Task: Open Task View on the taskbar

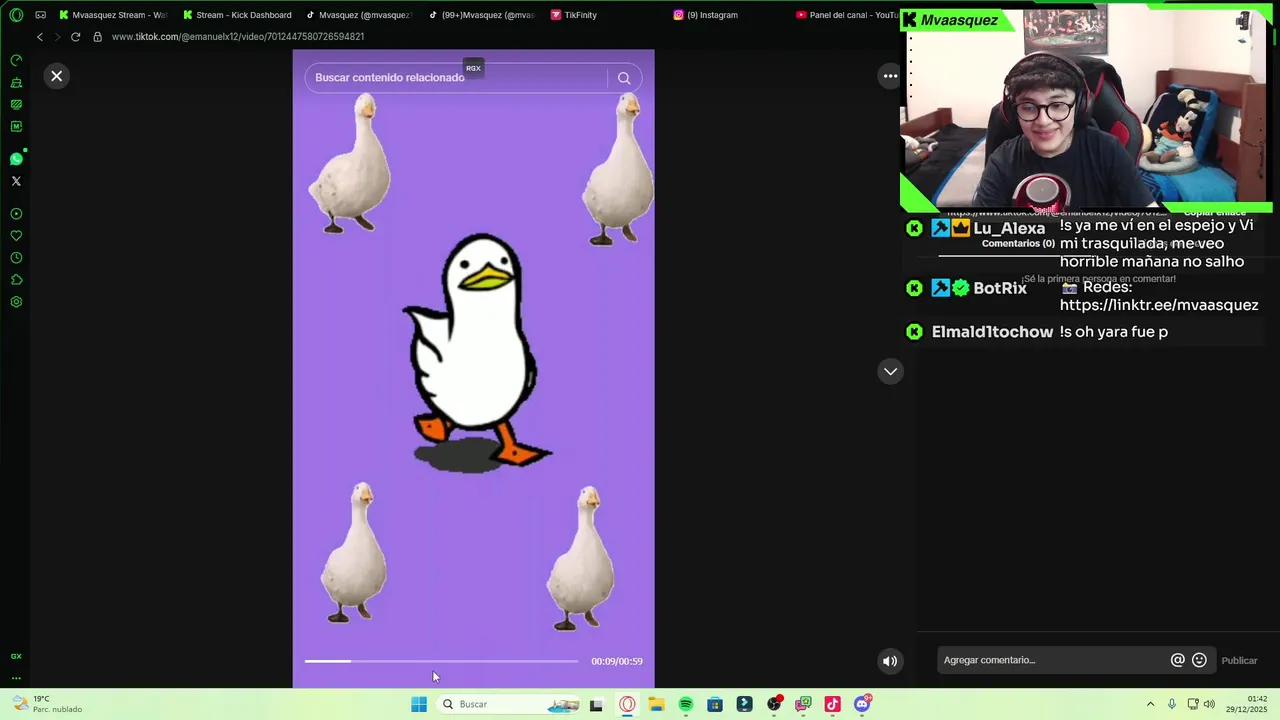Action: point(597,704)
